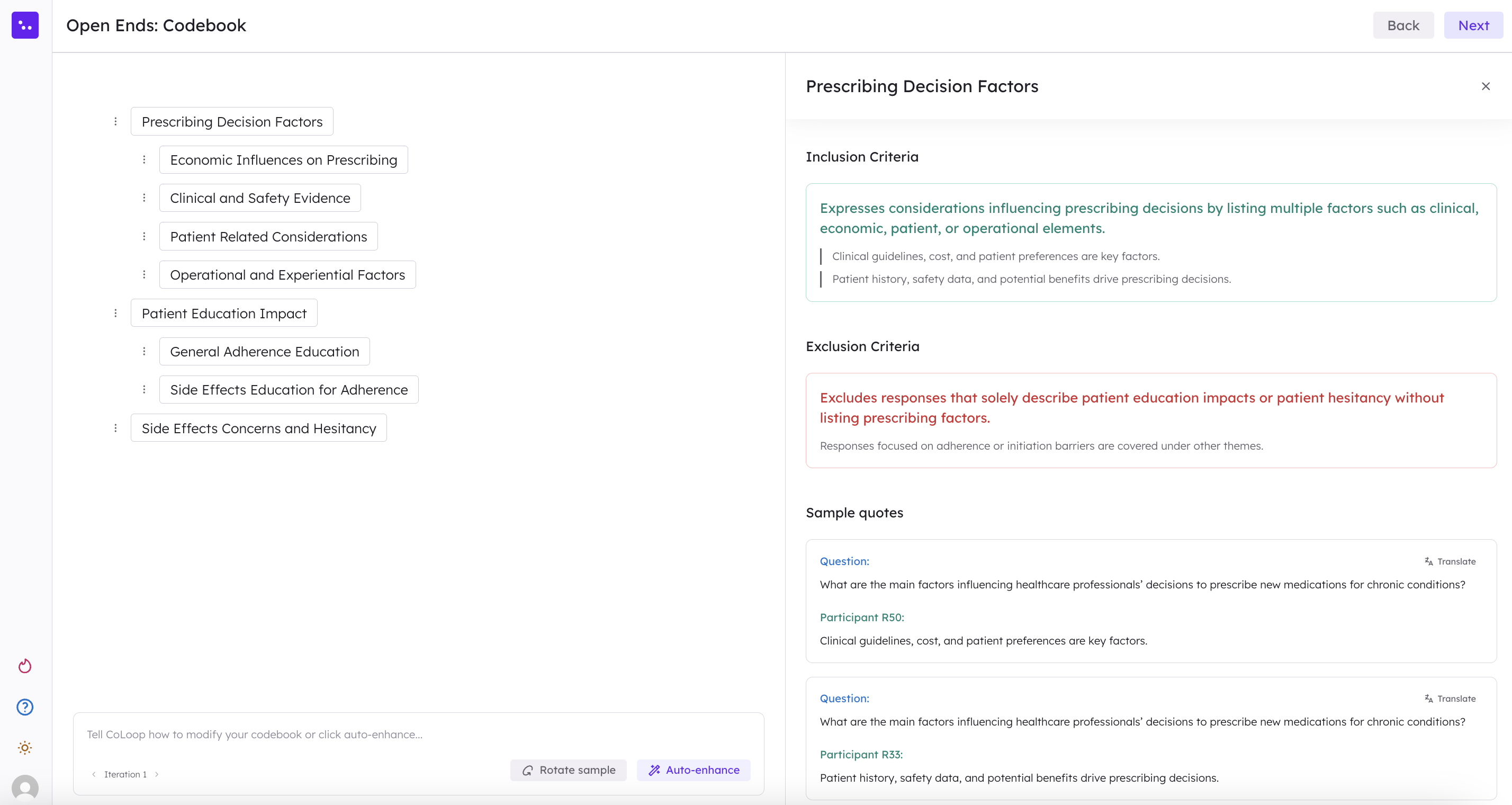Open kebab menu for Patient Education Impact
Screen dimensions: 1512x805
click(115, 313)
